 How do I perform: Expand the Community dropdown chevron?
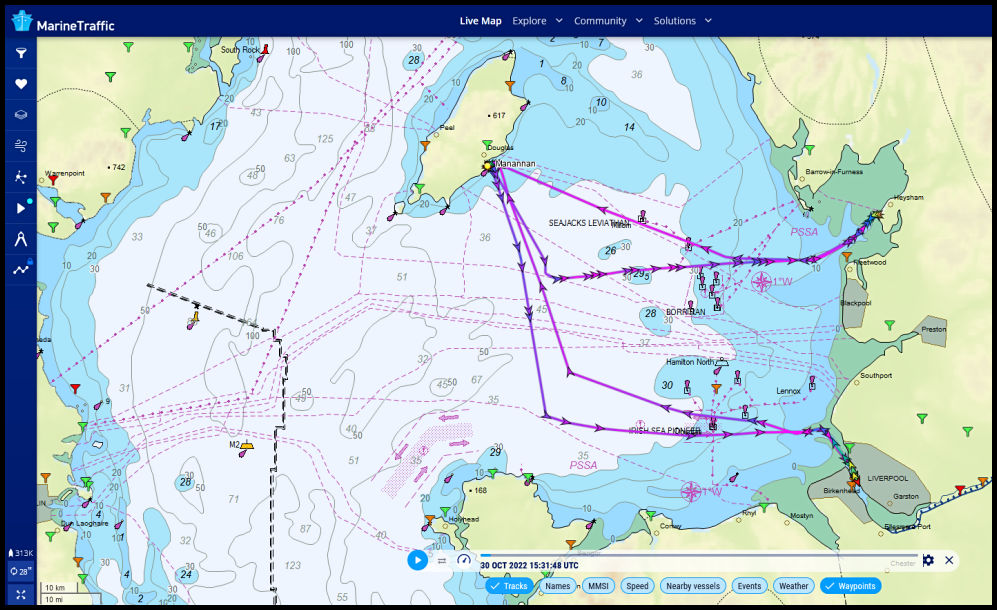[639, 20]
